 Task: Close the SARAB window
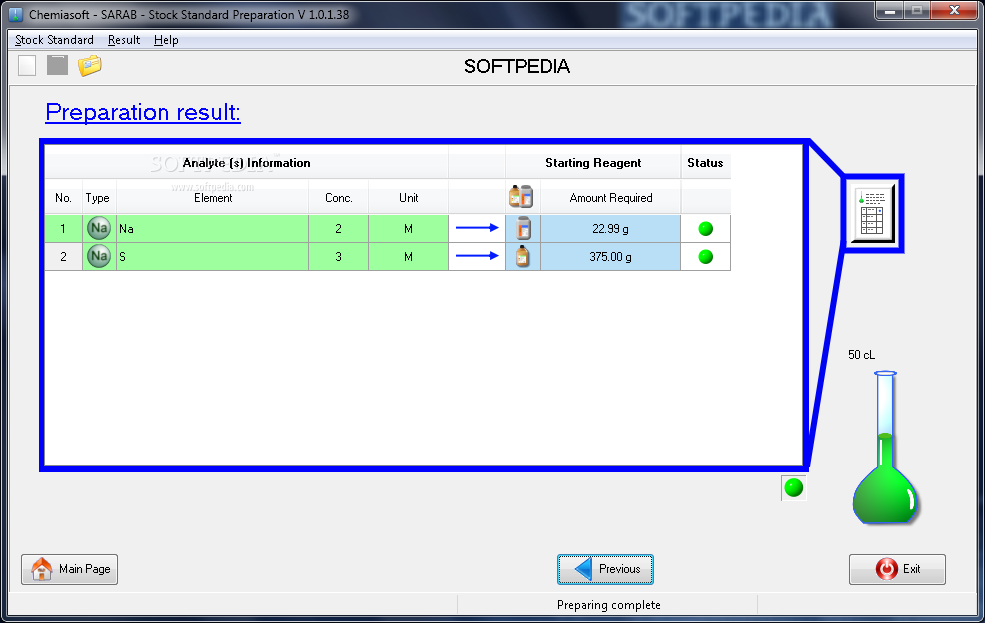pyautogui.click(x=954, y=11)
